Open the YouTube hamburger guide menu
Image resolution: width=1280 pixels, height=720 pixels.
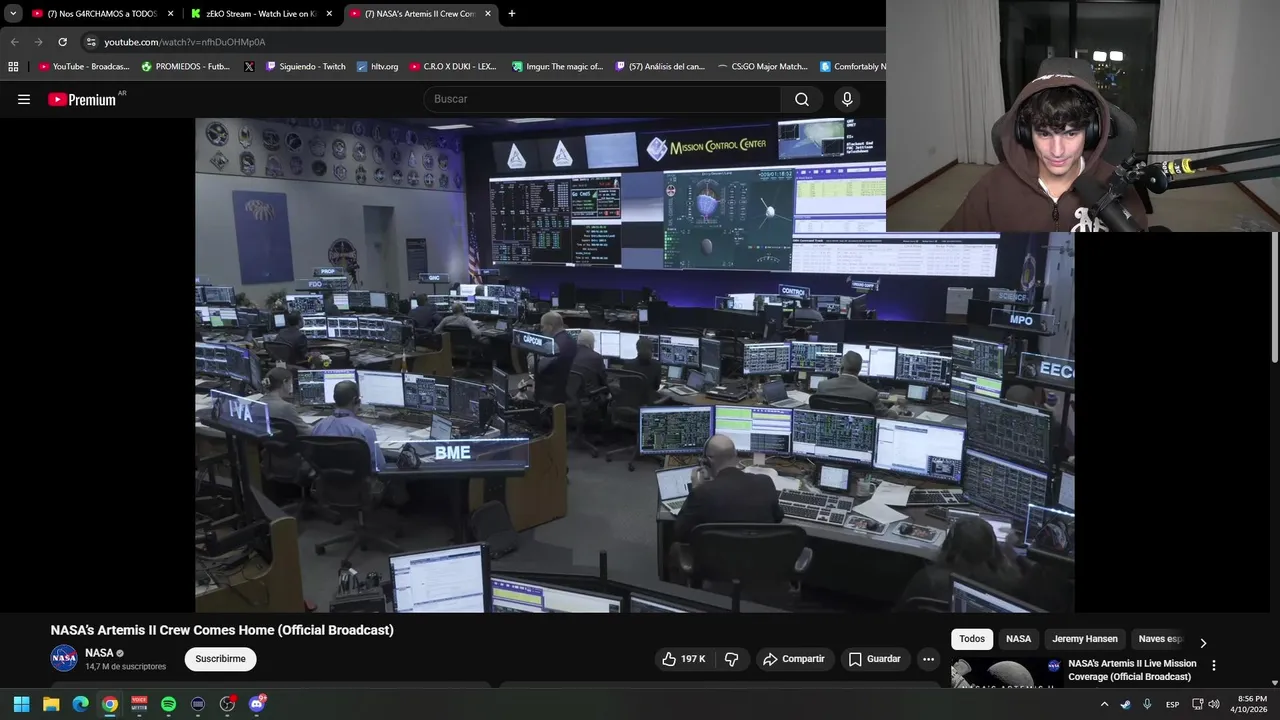pos(24,99)
